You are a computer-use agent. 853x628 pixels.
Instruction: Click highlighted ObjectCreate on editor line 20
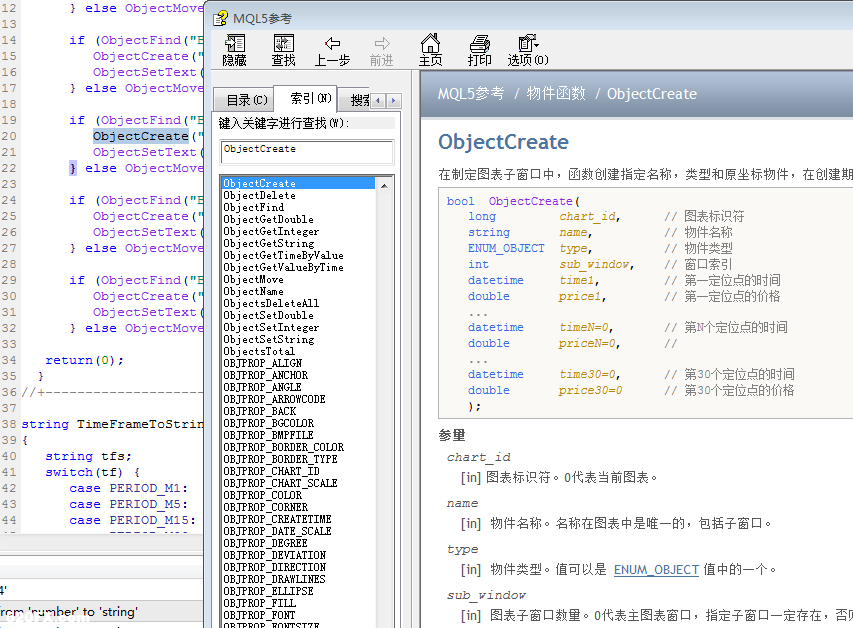click(x=141, y=136)
